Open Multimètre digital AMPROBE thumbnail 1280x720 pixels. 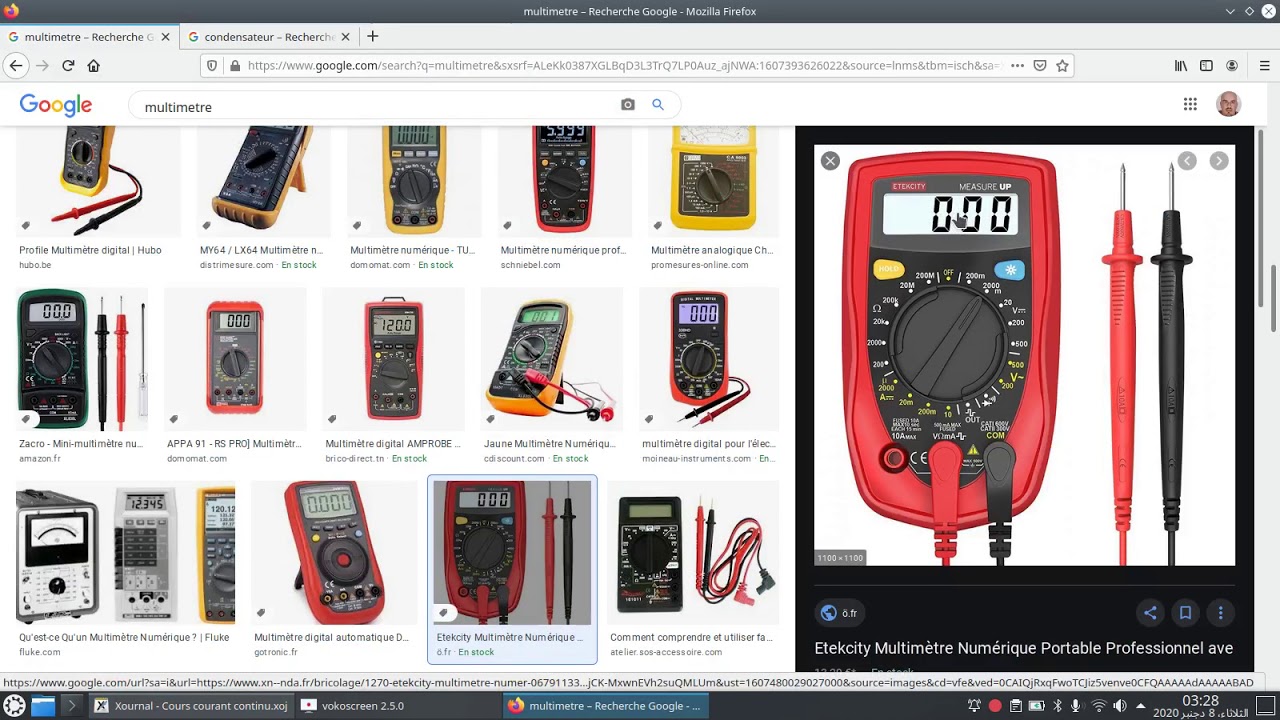coord(394,358)
